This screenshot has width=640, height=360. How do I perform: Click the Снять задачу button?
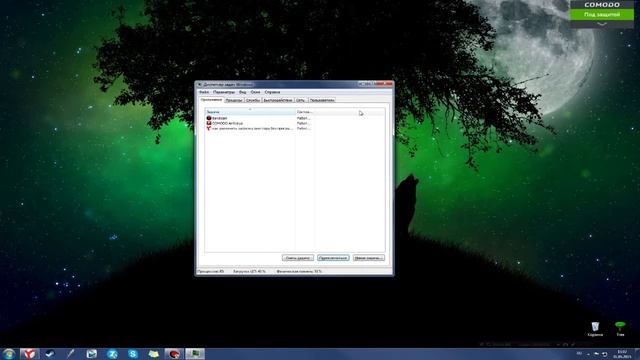tap(298, 258)
